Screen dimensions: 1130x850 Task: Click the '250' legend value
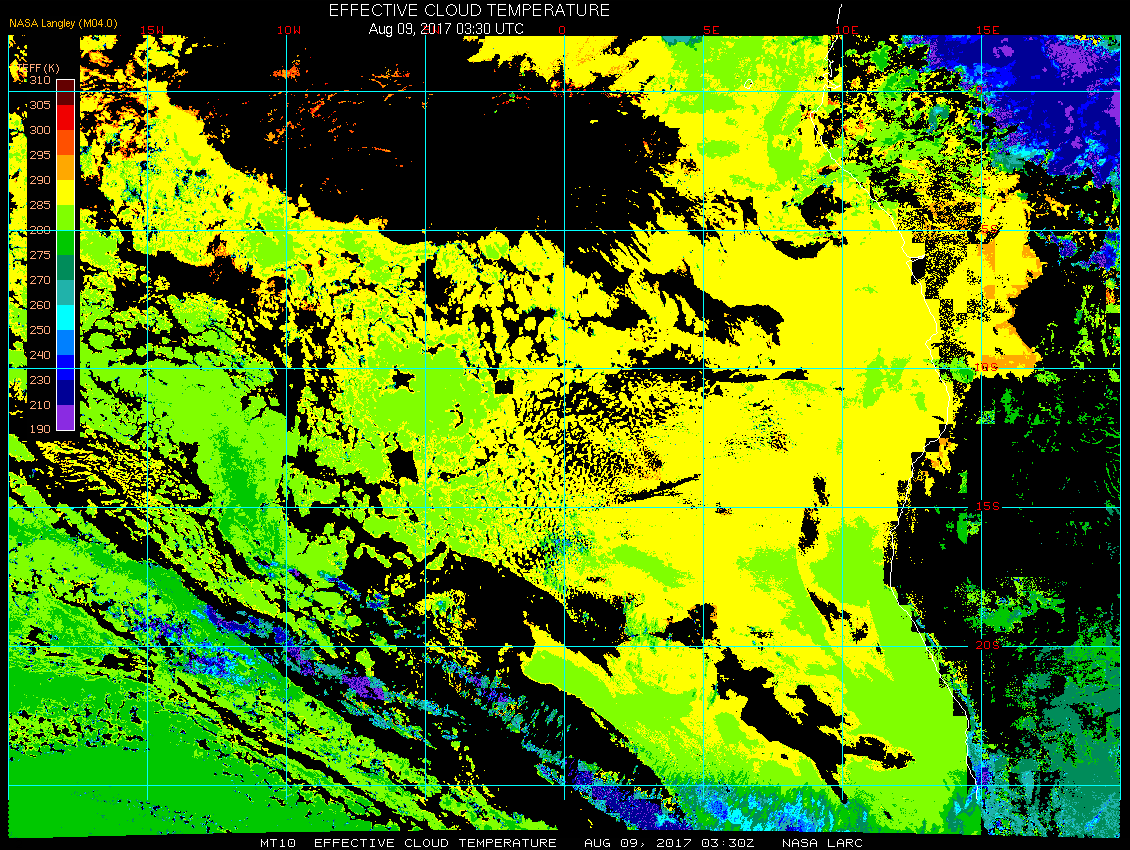tap(40, 330)
